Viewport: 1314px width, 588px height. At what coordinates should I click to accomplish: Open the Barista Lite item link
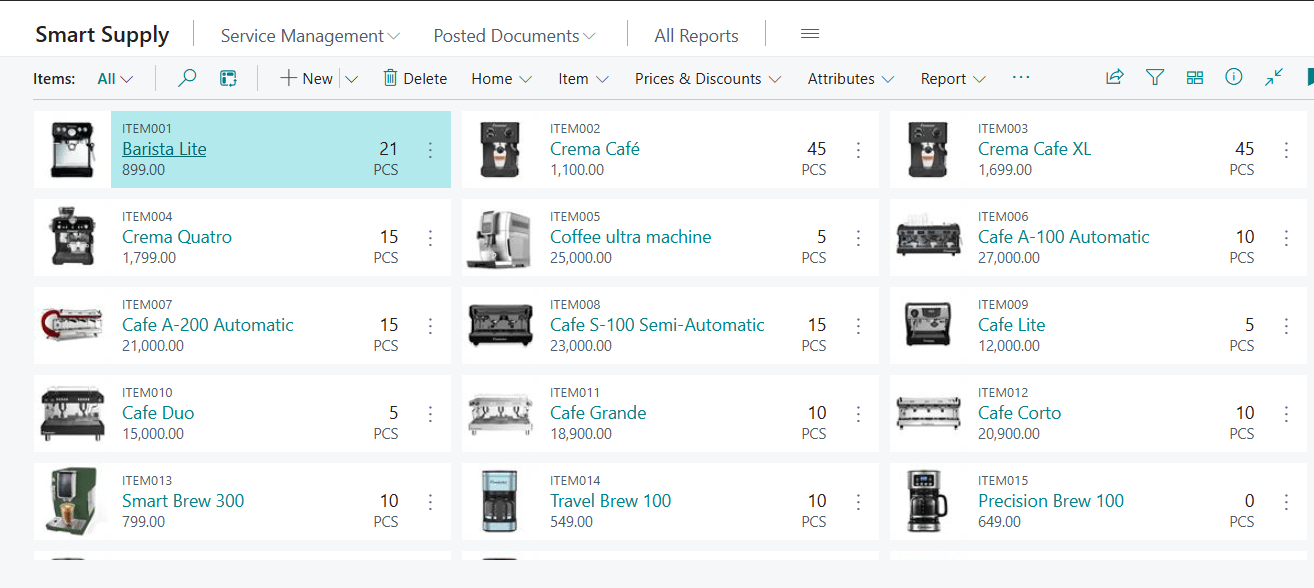coord(164,149)
